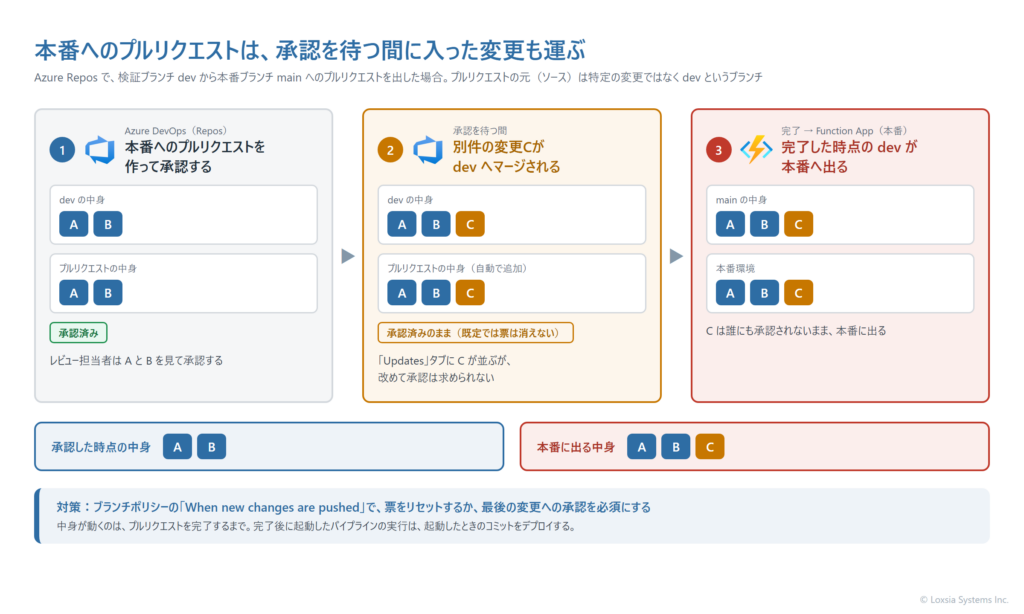Click the '対策：ブランチポリシーの' heading line
Image resolution: width=1024 pixels, height=614 pixels.
(353, 508)
